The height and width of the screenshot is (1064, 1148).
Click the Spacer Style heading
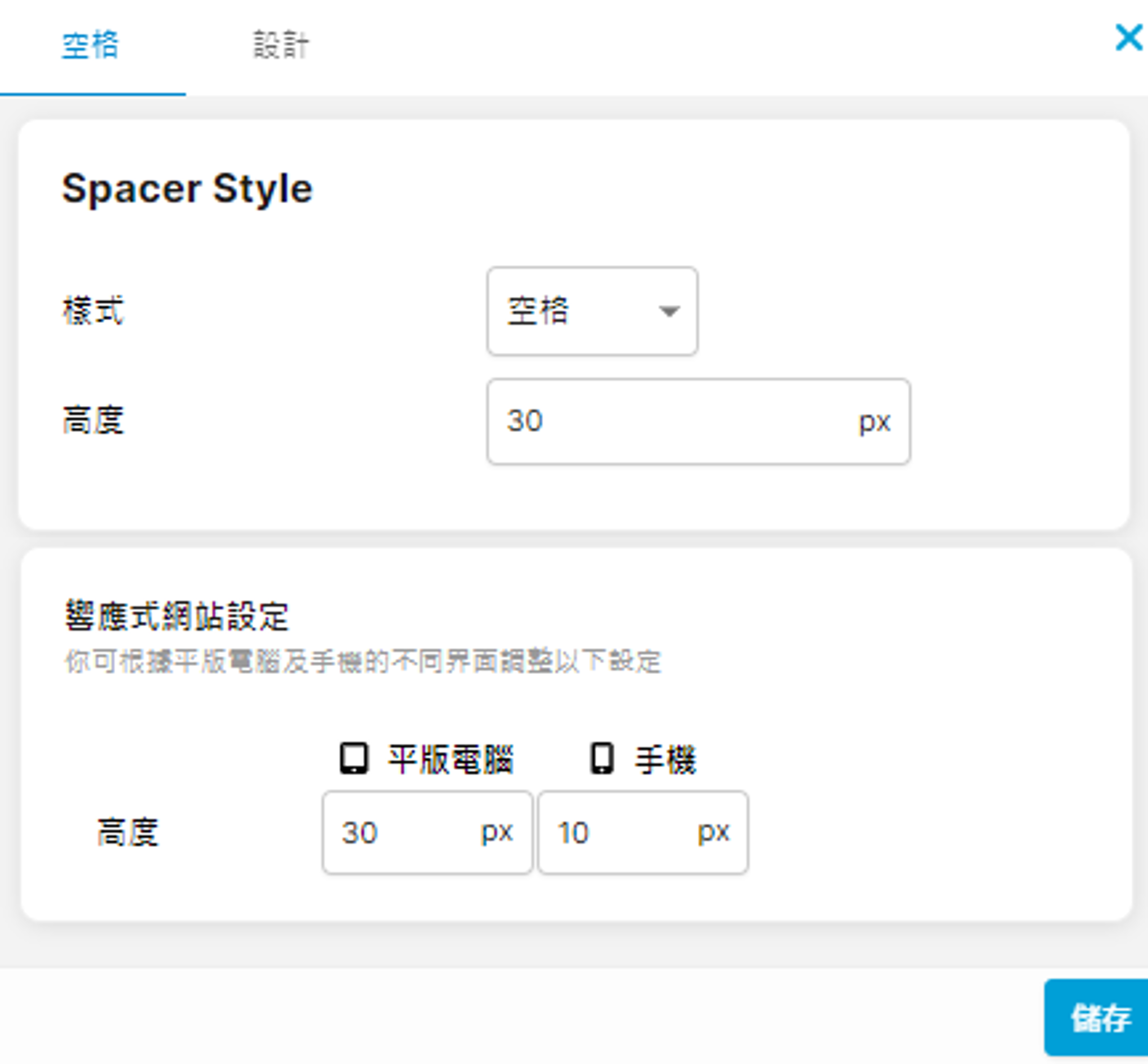[187, 188]
